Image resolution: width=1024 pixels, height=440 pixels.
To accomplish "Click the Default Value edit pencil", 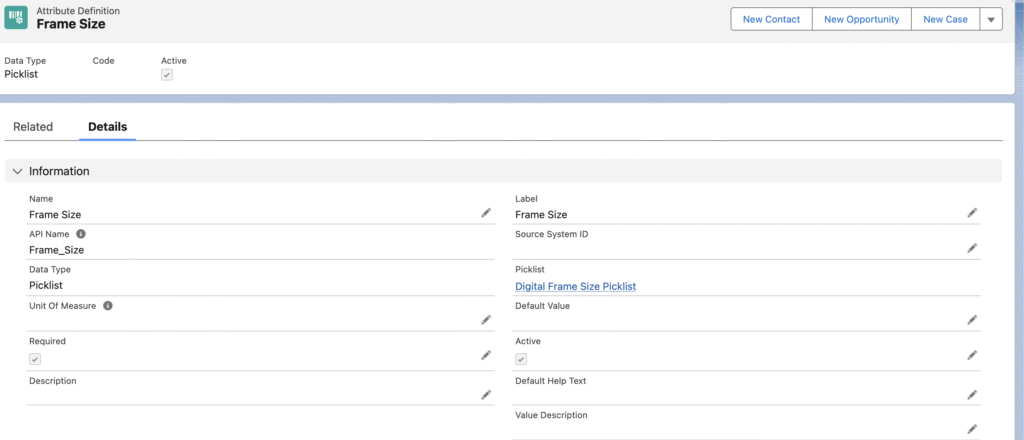I will (972, 320).
